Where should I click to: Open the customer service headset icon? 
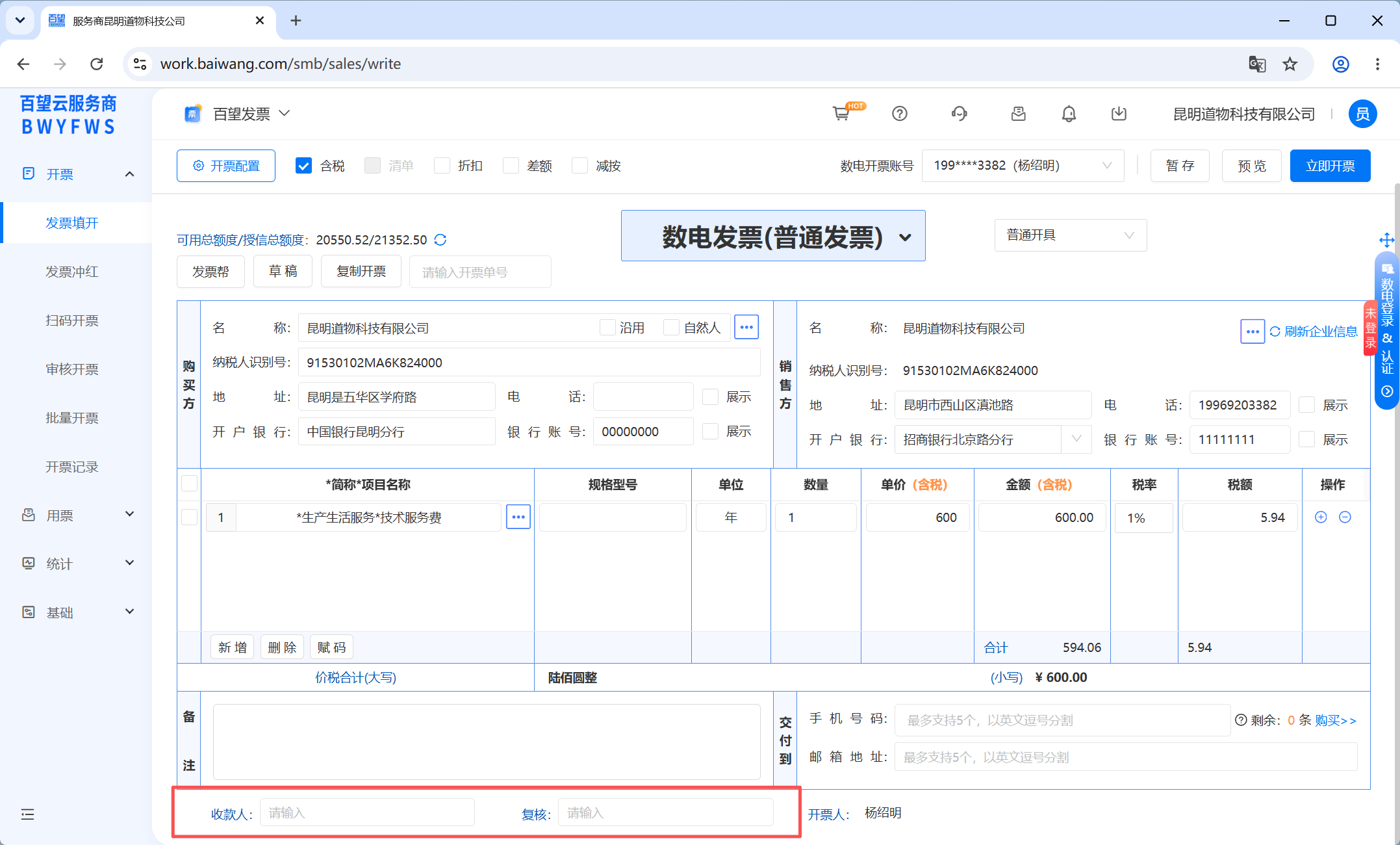(x=959, y=114)
